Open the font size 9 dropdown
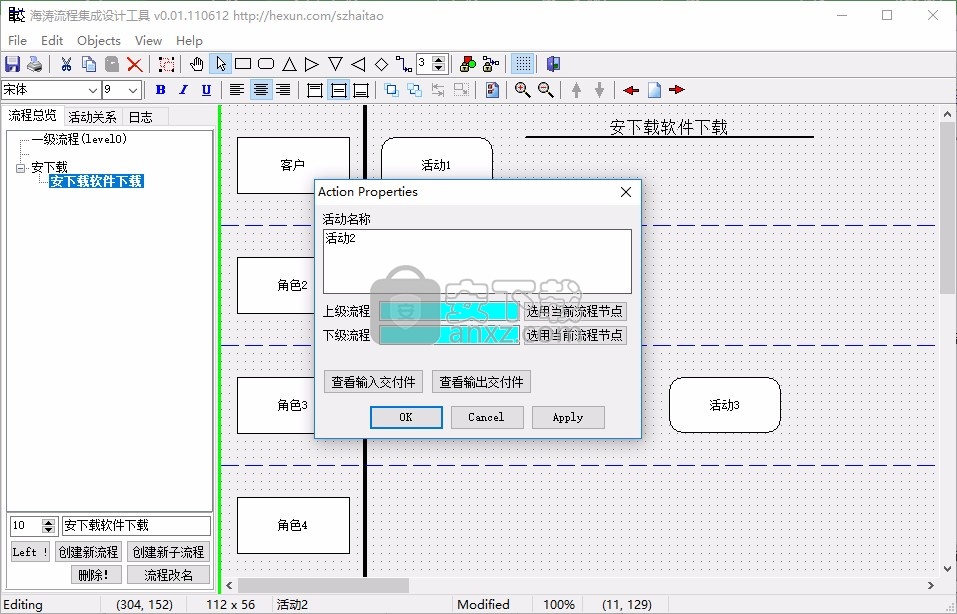This screenshot has height=614, width=957. tap(134, 90)
